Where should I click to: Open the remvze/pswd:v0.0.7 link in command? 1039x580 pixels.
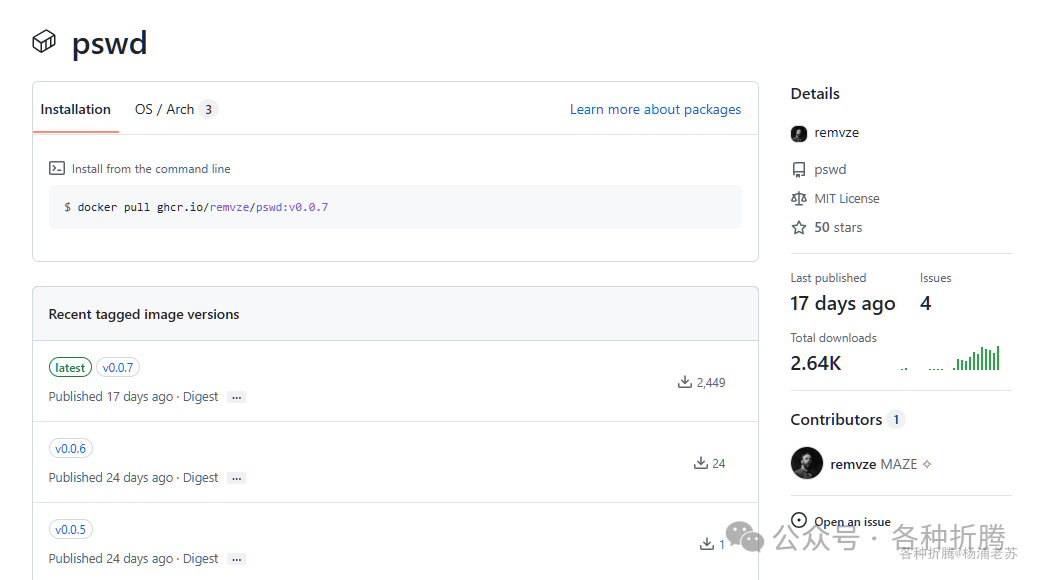pos(269,207)
